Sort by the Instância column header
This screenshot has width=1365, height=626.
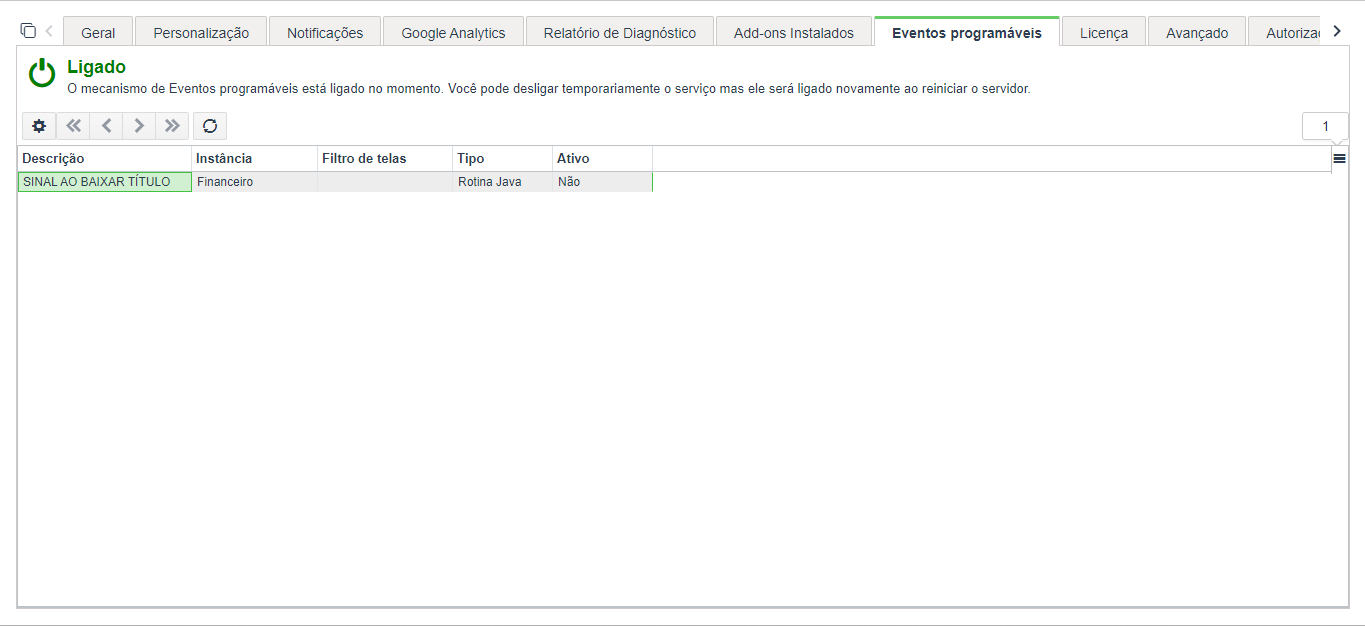click(254, 158)
